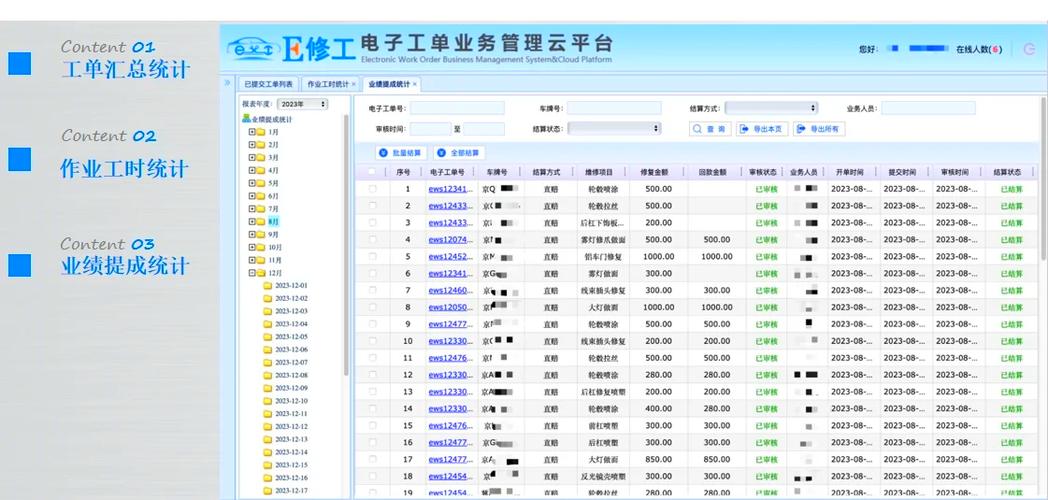Click the 查询 search button

(710, 129)
